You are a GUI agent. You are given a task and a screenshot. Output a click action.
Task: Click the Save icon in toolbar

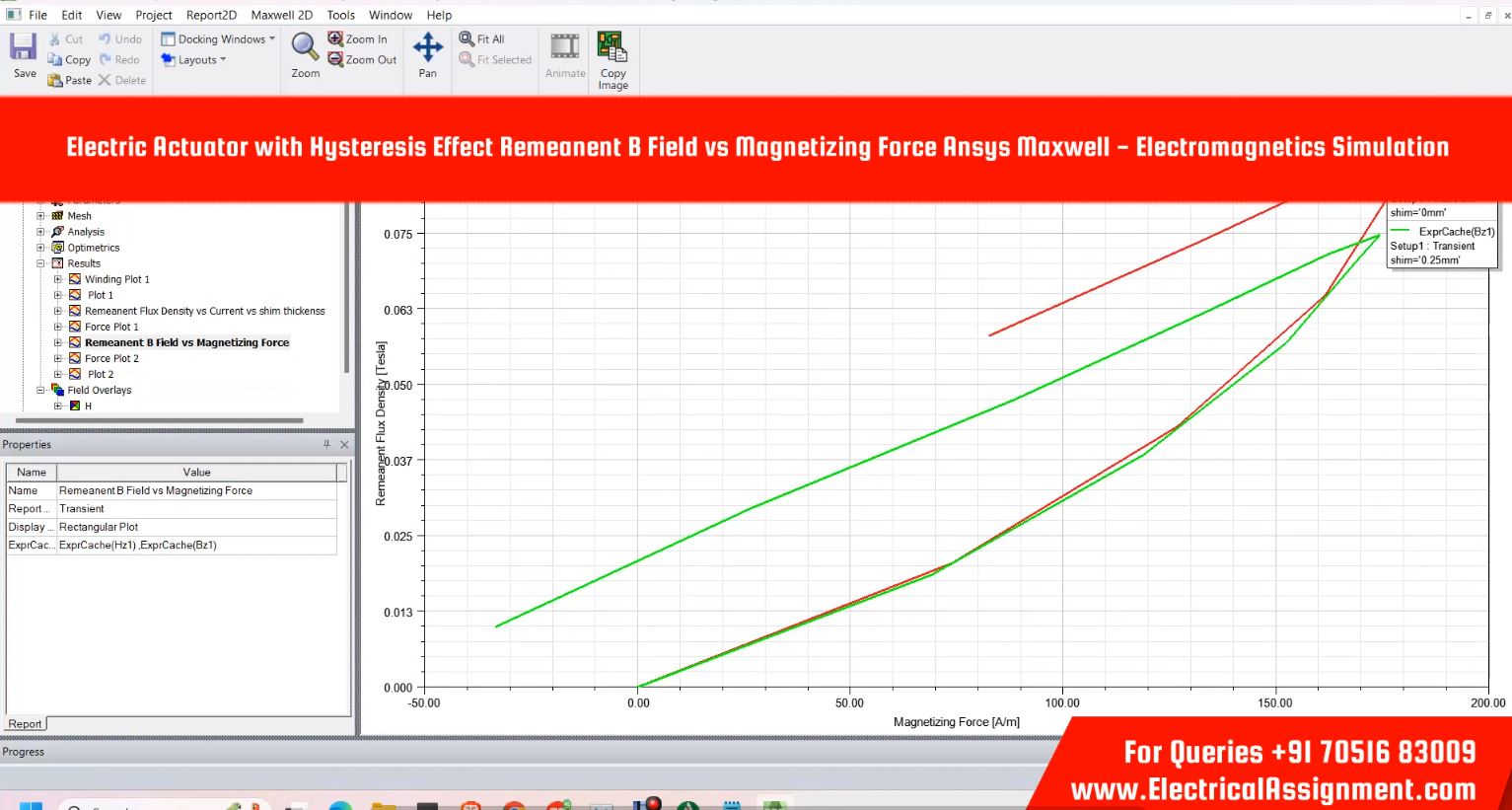(x=24, y=47)
